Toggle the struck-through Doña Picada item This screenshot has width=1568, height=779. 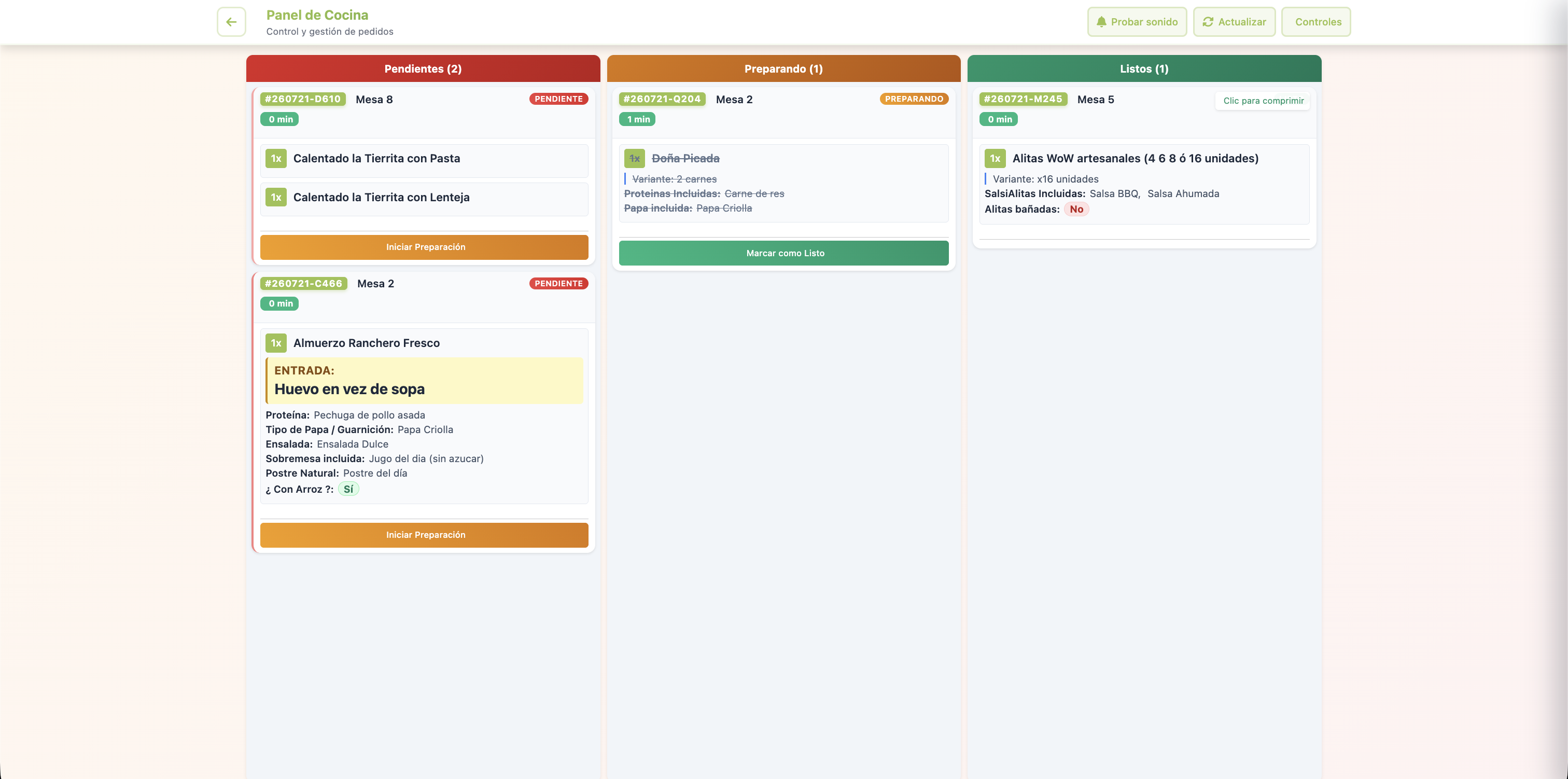[783, 183]
